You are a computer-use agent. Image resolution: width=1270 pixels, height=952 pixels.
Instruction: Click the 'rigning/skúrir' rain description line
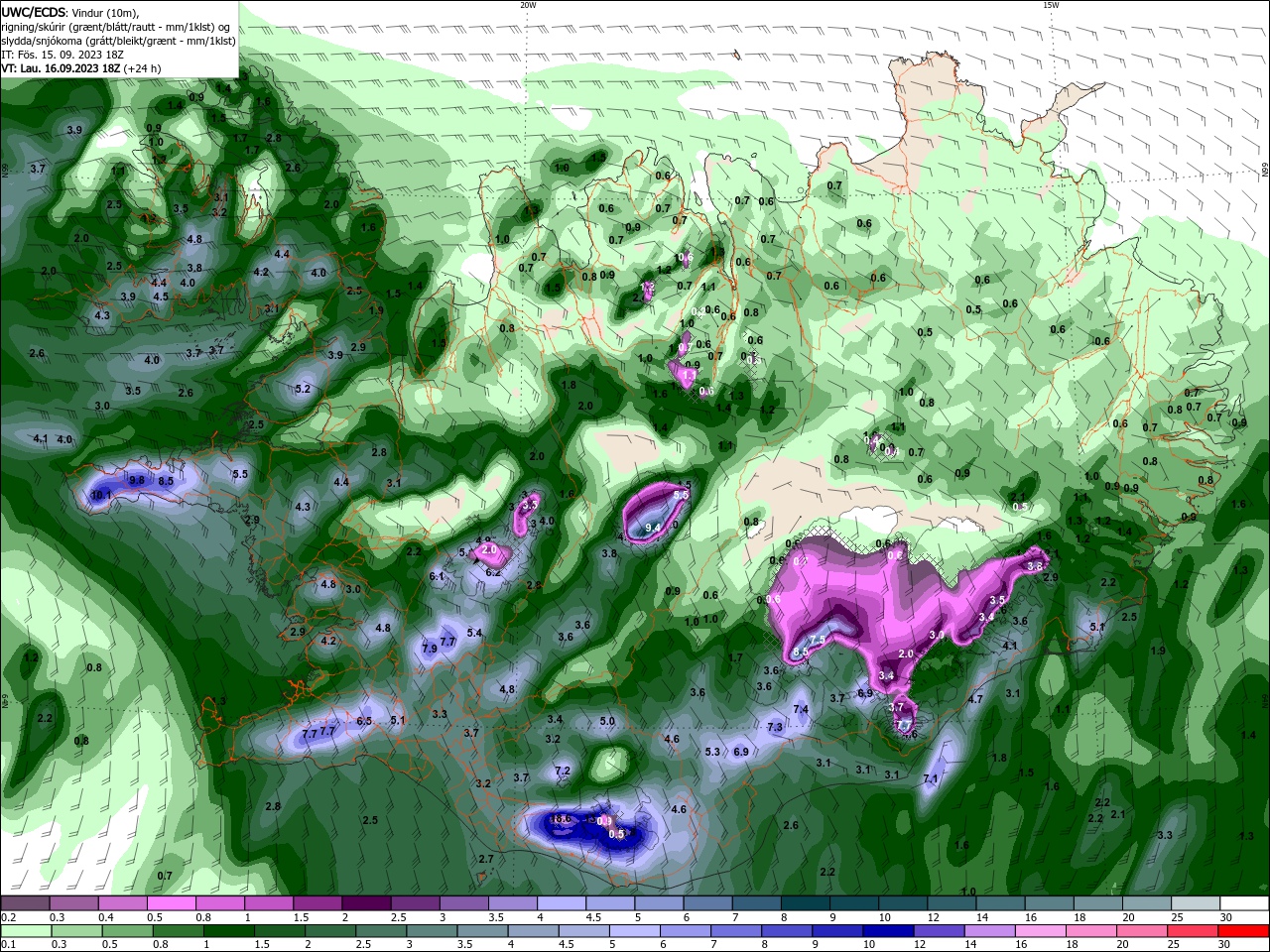(x=117, y=27)
